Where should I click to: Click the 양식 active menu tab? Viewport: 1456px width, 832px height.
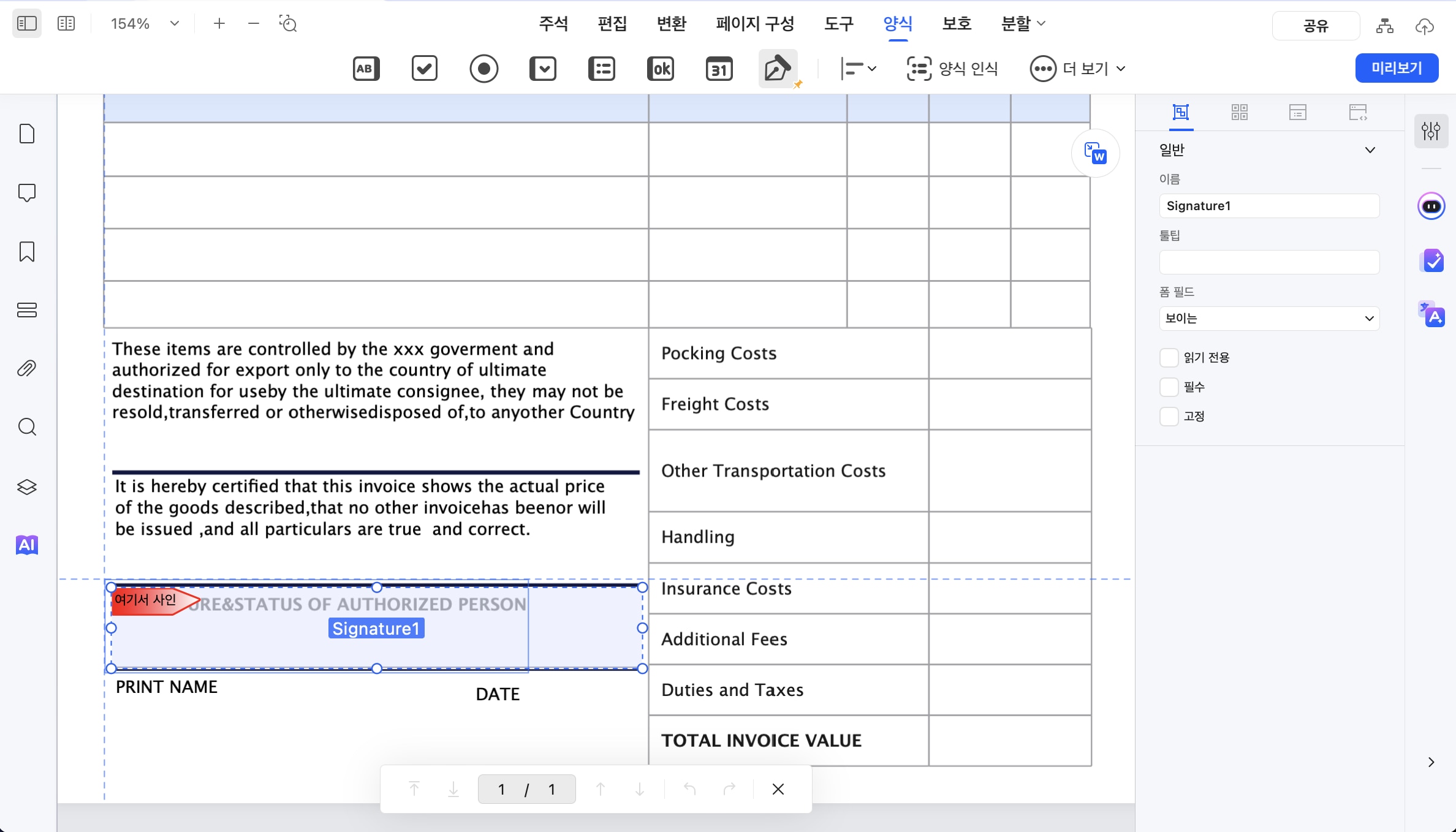898,24
